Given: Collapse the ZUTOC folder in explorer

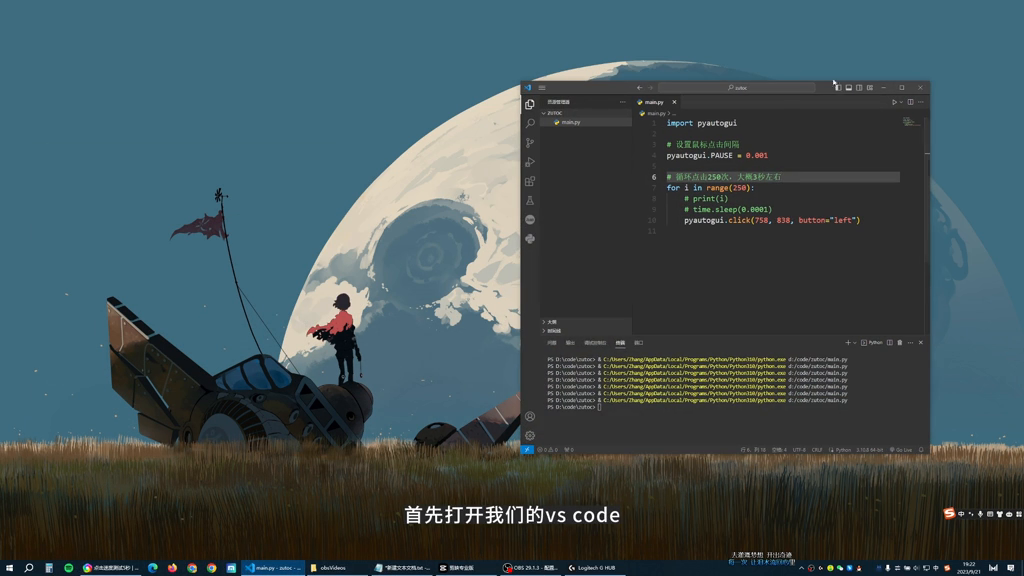Looking at the screenshot, I should coord(544,113).
